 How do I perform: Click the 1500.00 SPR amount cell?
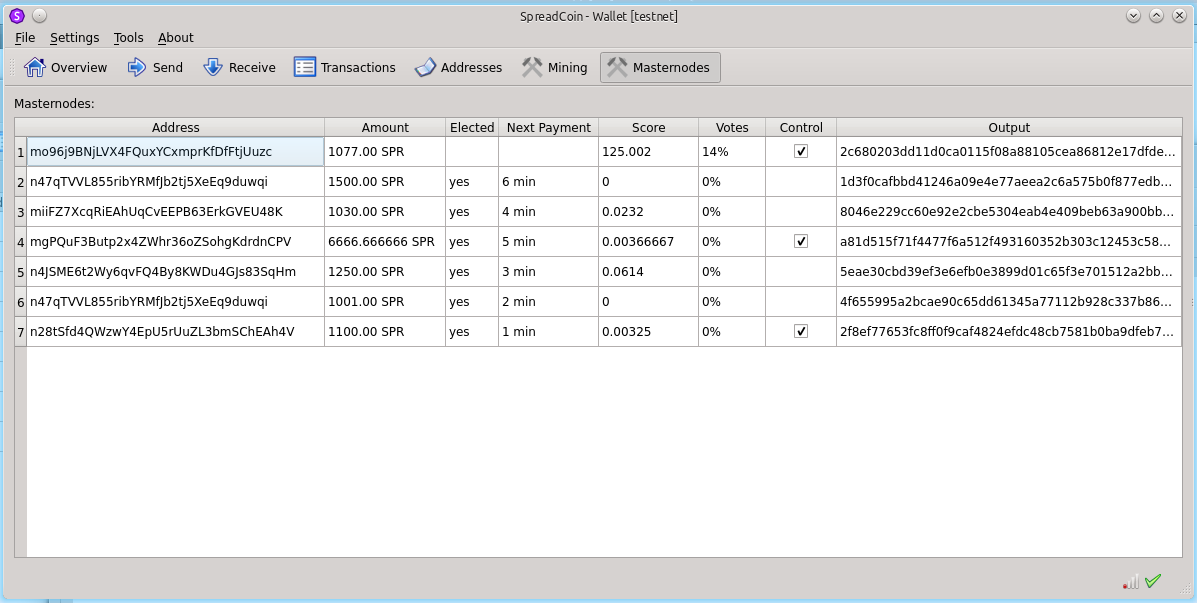(385, 182)
